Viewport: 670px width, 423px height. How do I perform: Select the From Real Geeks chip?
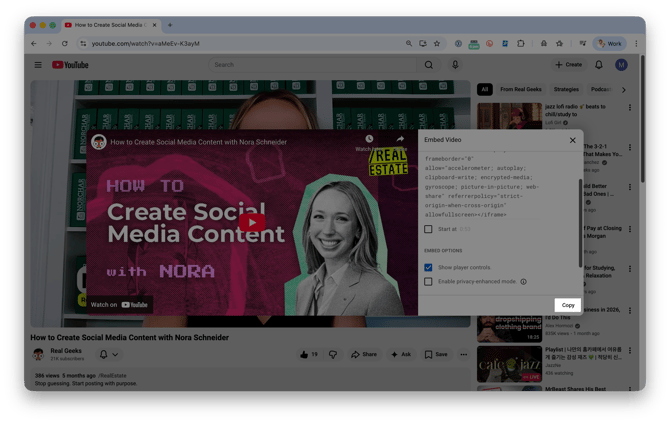tap(520, 89)
